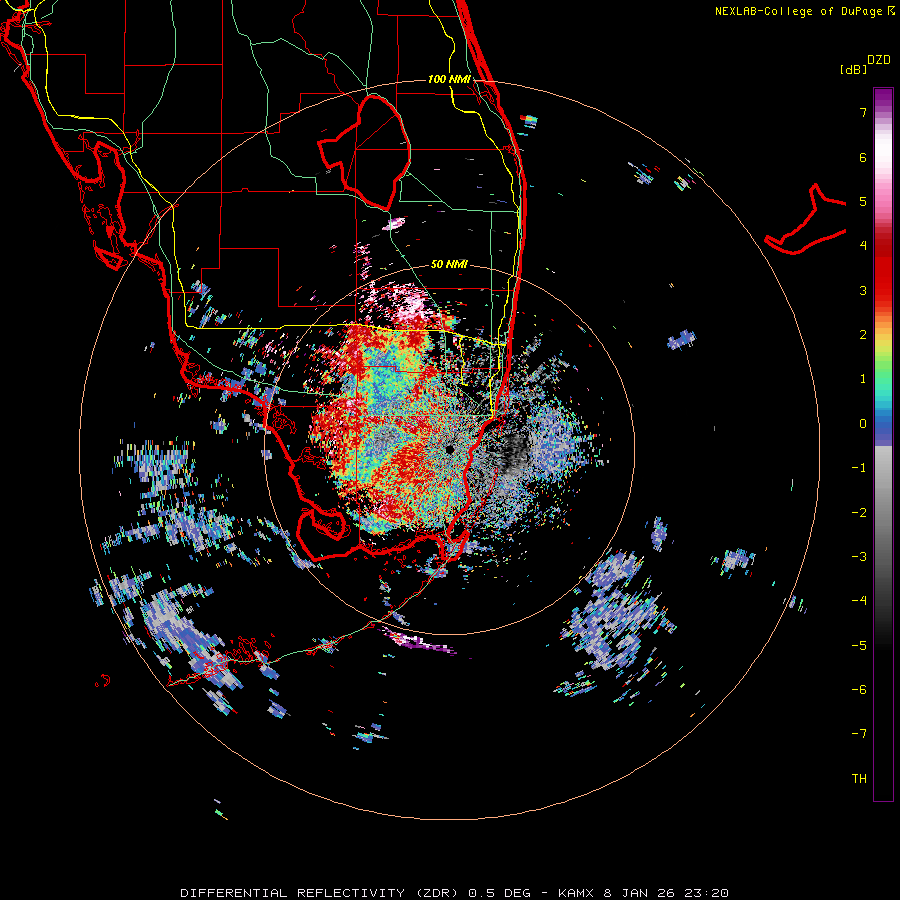This screenshot has width=900, height=900.
Task: Click the 5 value on color scale
Action: coord(863,201)
